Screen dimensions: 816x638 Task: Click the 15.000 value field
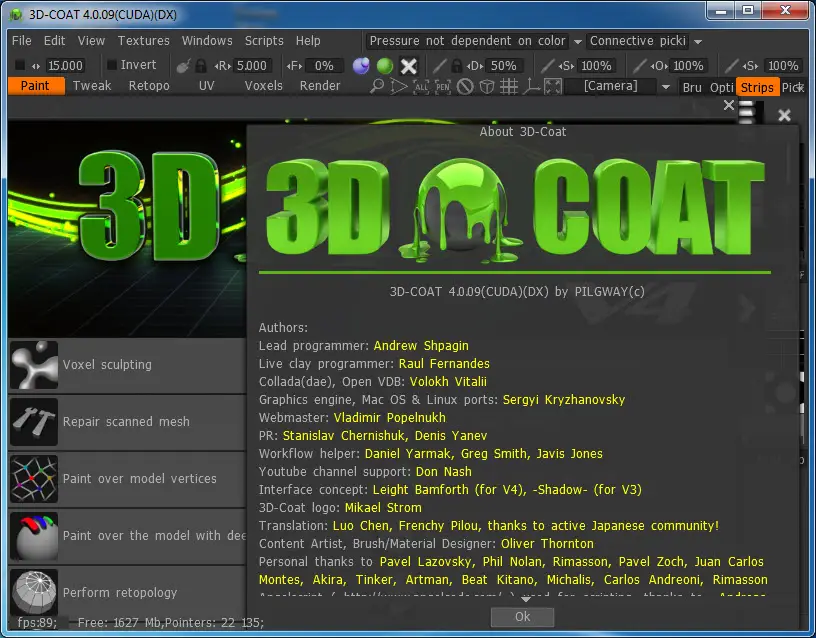[x=66, y=66]
